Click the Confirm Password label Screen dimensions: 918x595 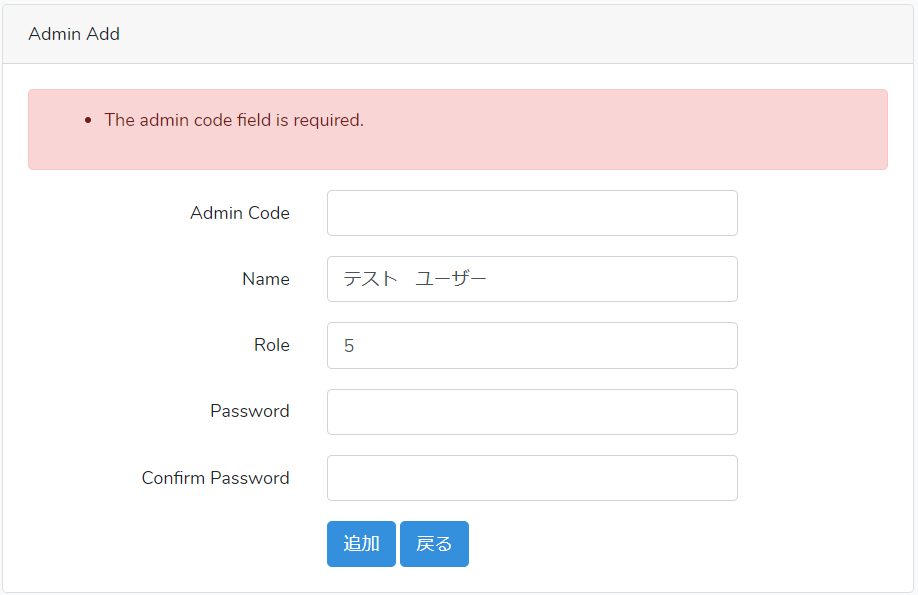tap(216, 478)
